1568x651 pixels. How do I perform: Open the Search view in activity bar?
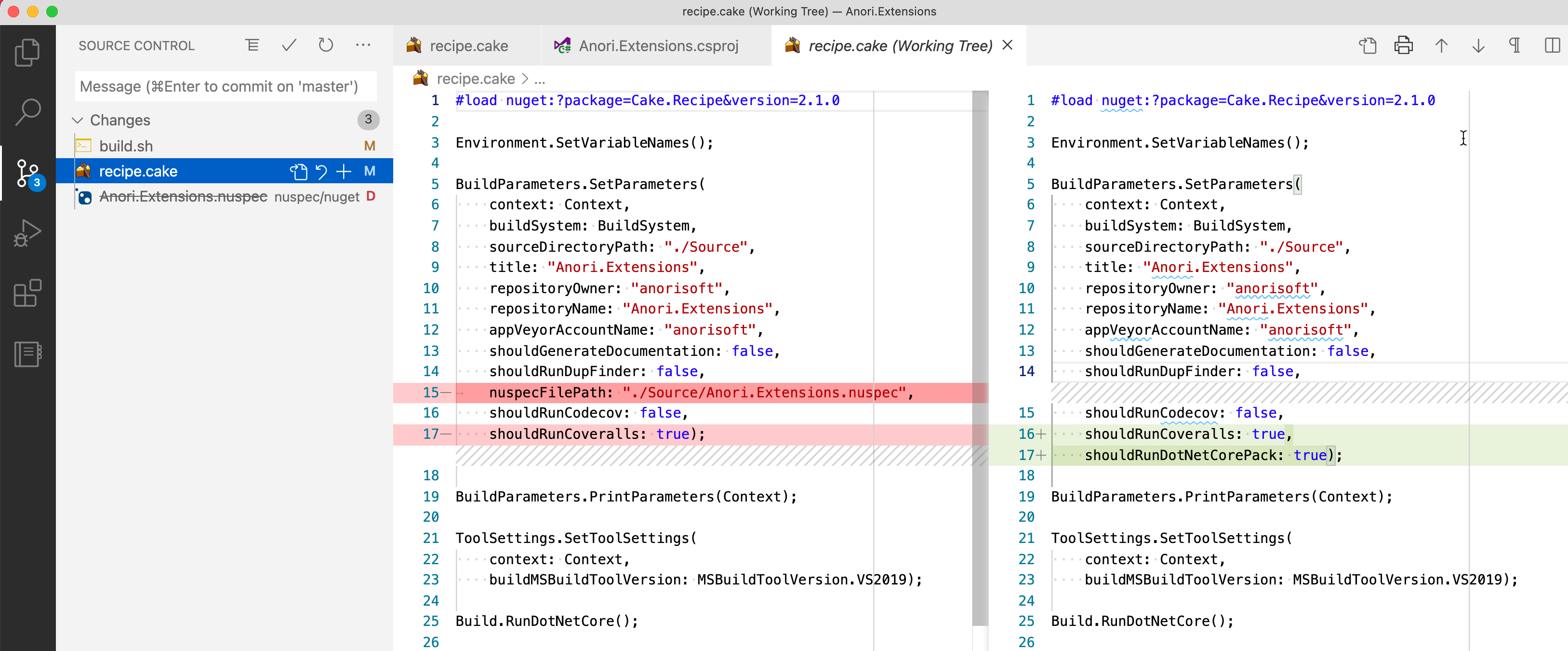(x=27, y=112)
